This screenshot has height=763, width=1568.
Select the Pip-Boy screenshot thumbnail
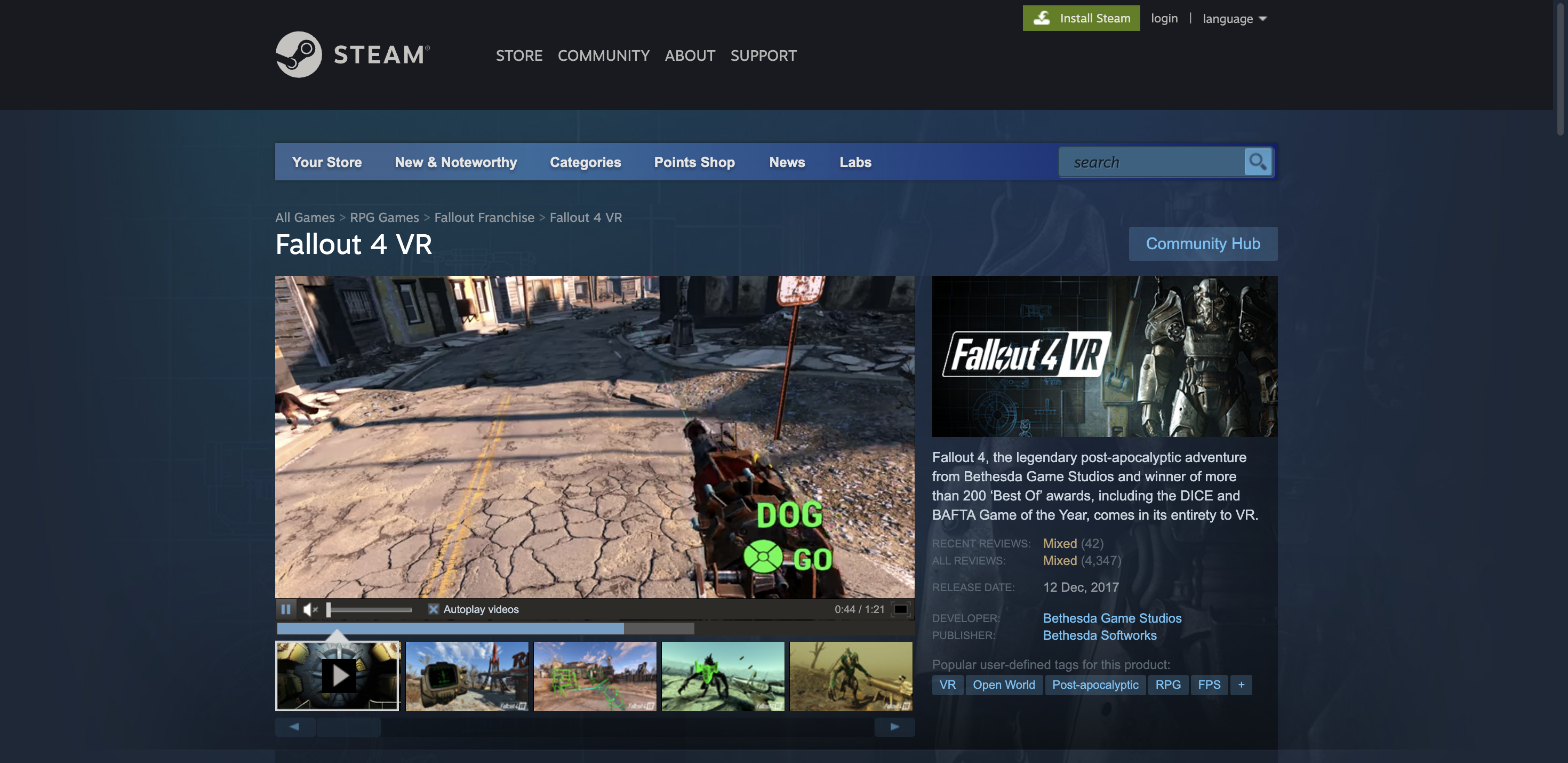click(x=467, y=676)
